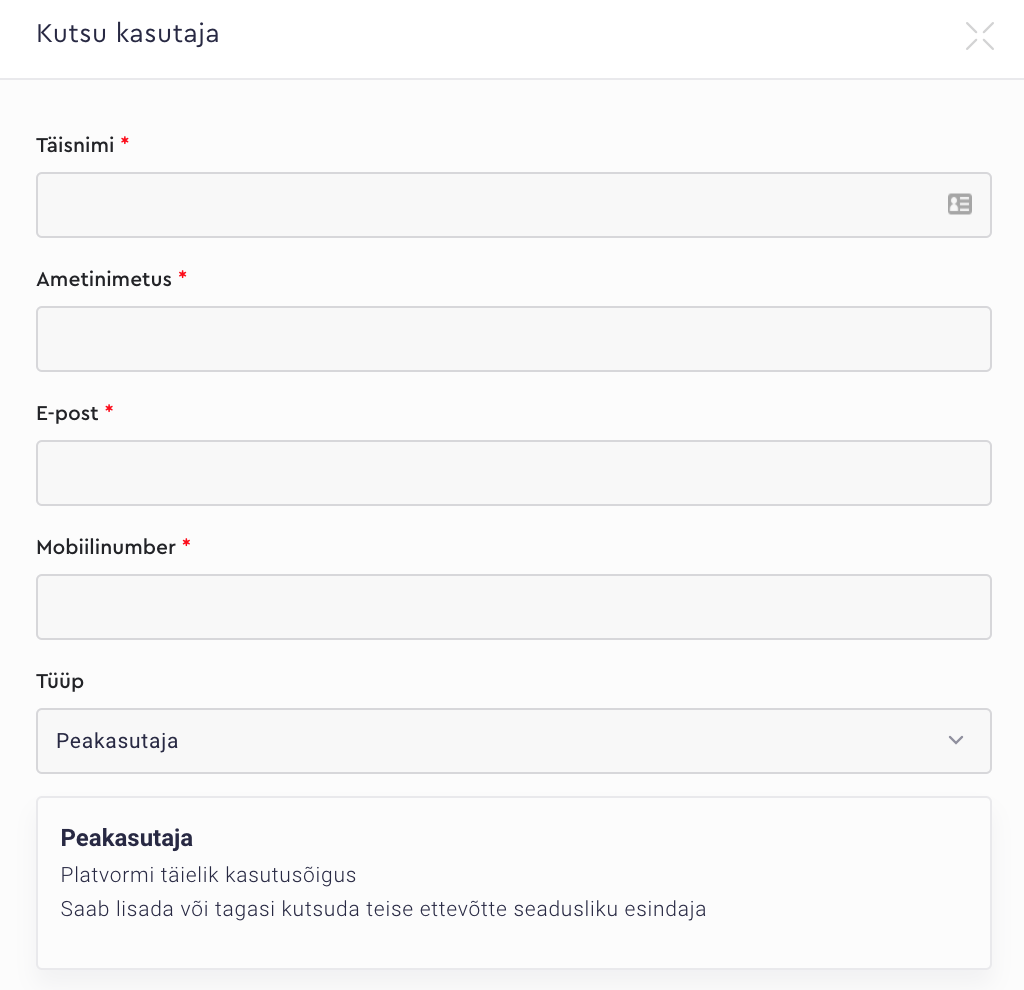Select the E-post input field
The image size is (1024, 990).
(513, 473)
